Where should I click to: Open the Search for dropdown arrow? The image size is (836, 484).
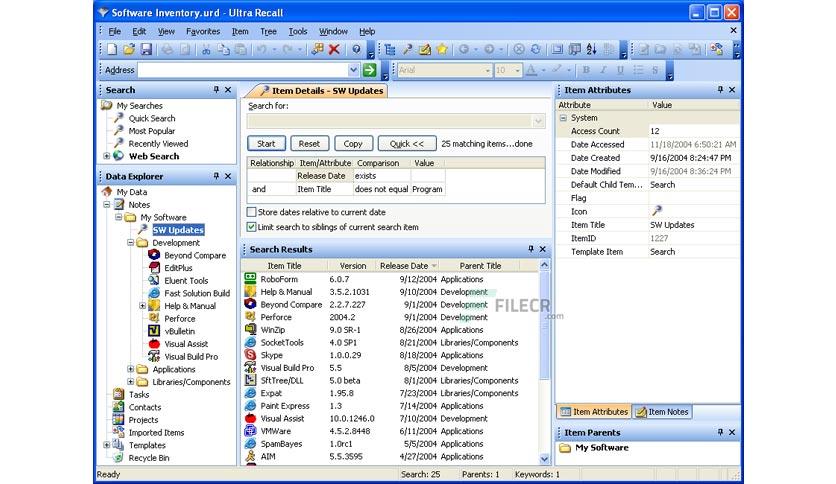point(538,122)
